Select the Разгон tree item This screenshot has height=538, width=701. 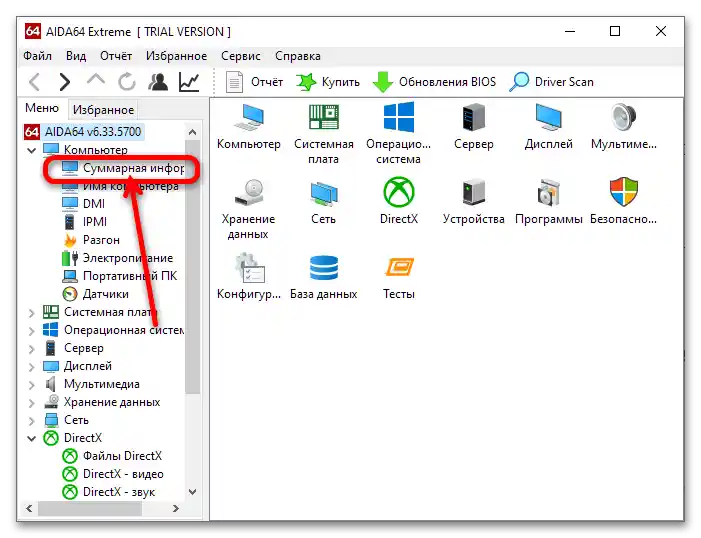(x=91, y=240)
